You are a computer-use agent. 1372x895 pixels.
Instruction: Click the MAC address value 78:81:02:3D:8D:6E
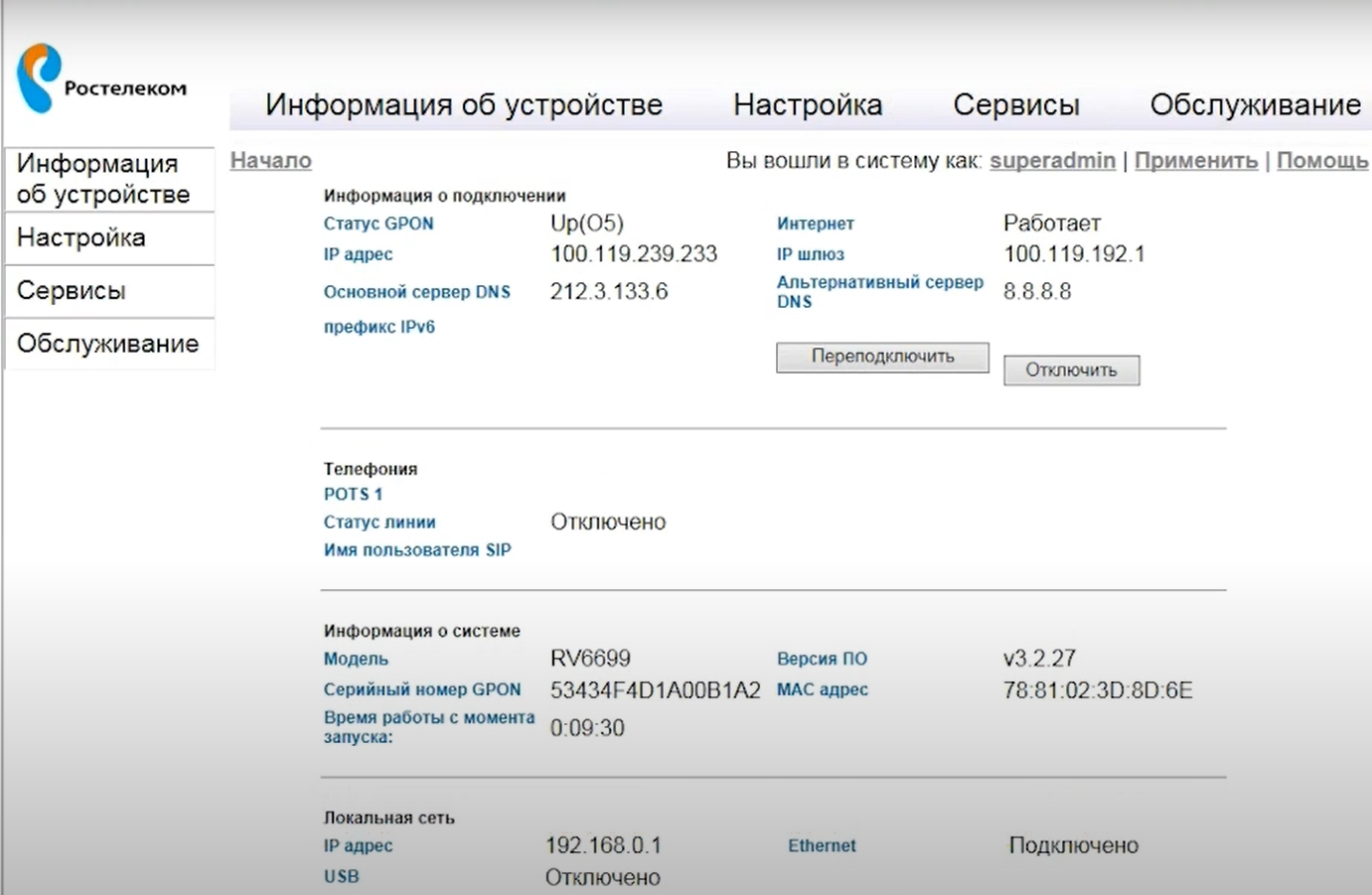click(1097, 690)
